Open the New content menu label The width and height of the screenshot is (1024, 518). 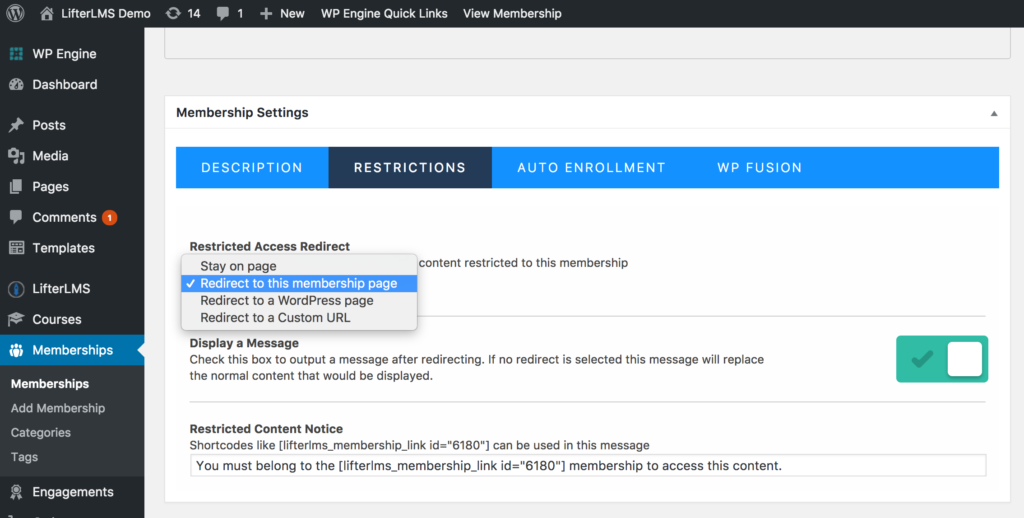point(293,13)
